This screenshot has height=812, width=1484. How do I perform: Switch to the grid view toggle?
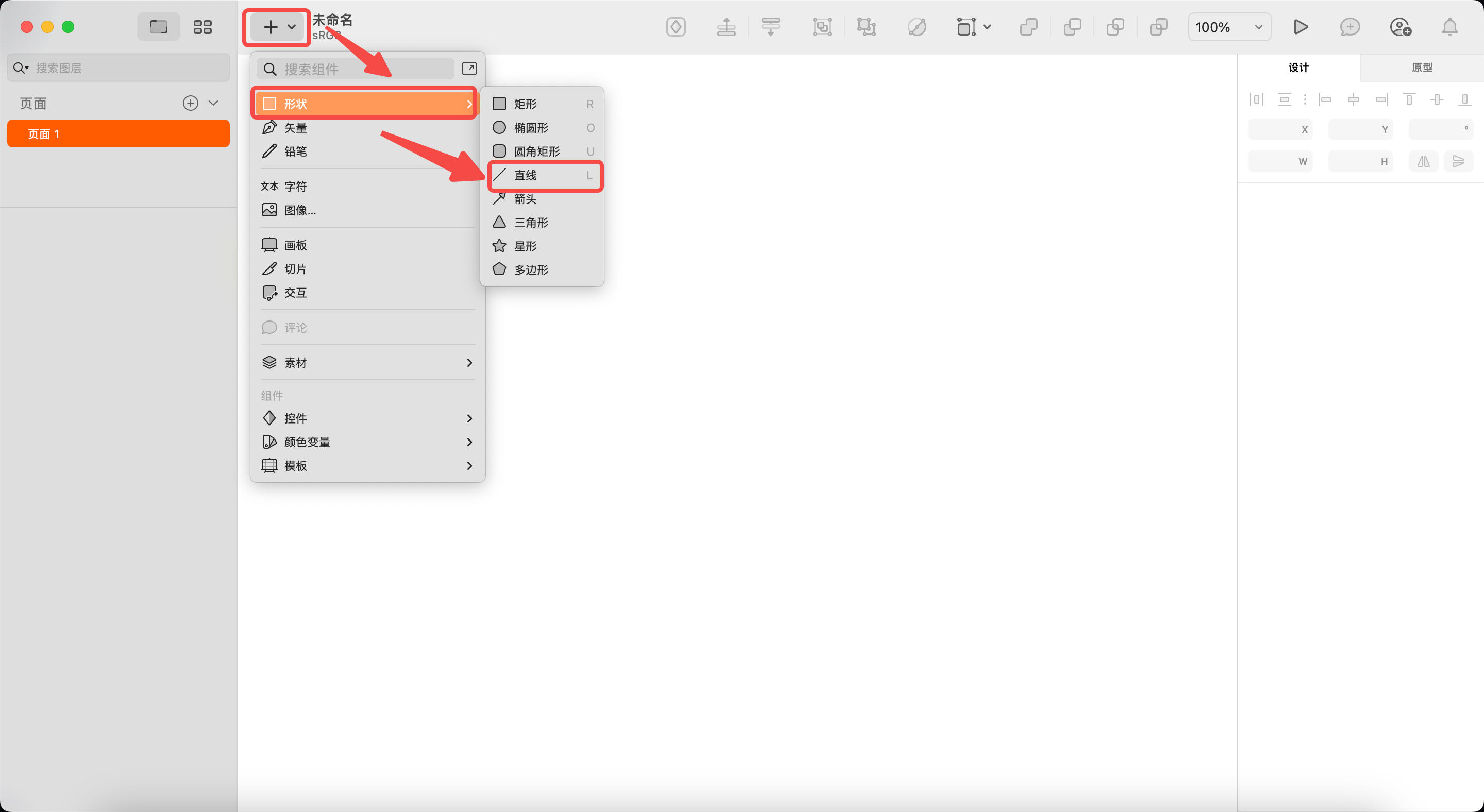pyautogui.click(x=202, y=27)
